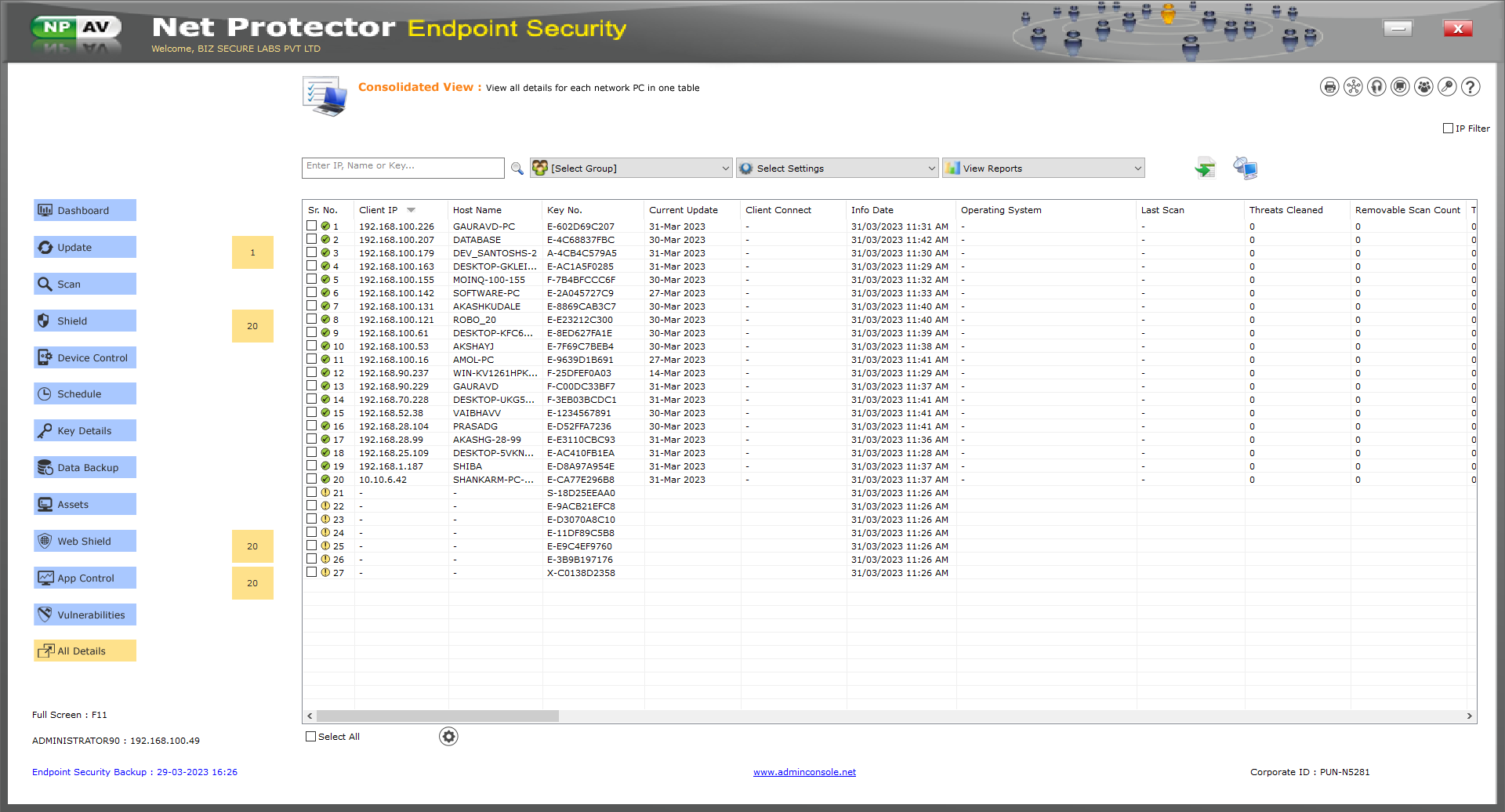Click the yellow warning icon on row 21

(x=325, y=493)
